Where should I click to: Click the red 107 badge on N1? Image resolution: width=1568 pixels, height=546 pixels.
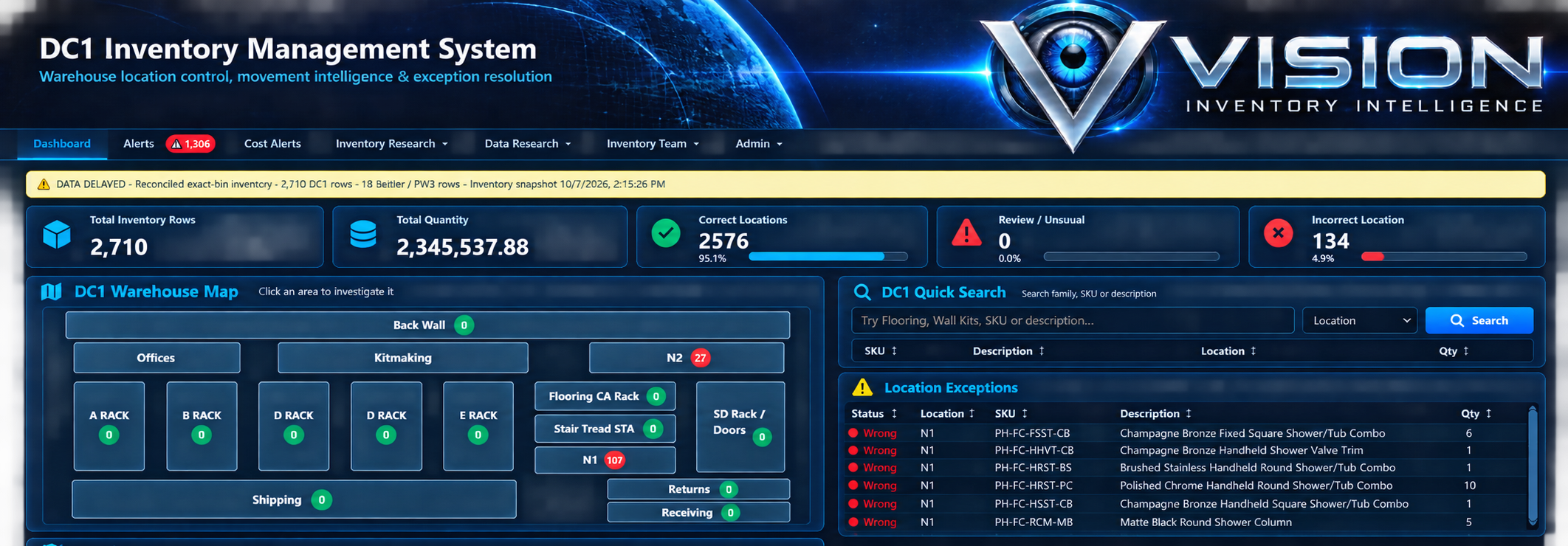point(614,460)
